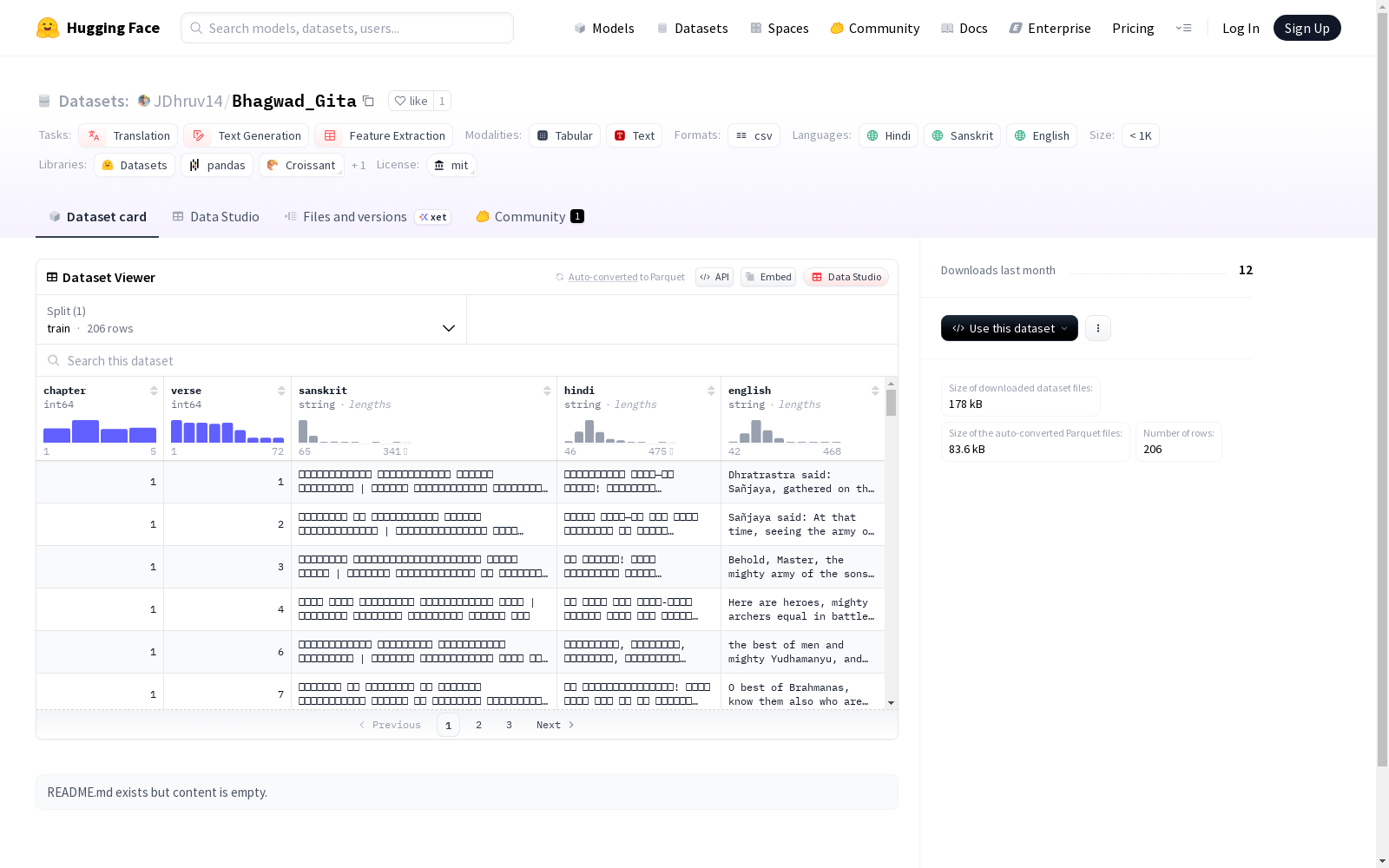Click the JDhruv14 user avatar
Viewport: 1389px width, 868px height.
144,101
